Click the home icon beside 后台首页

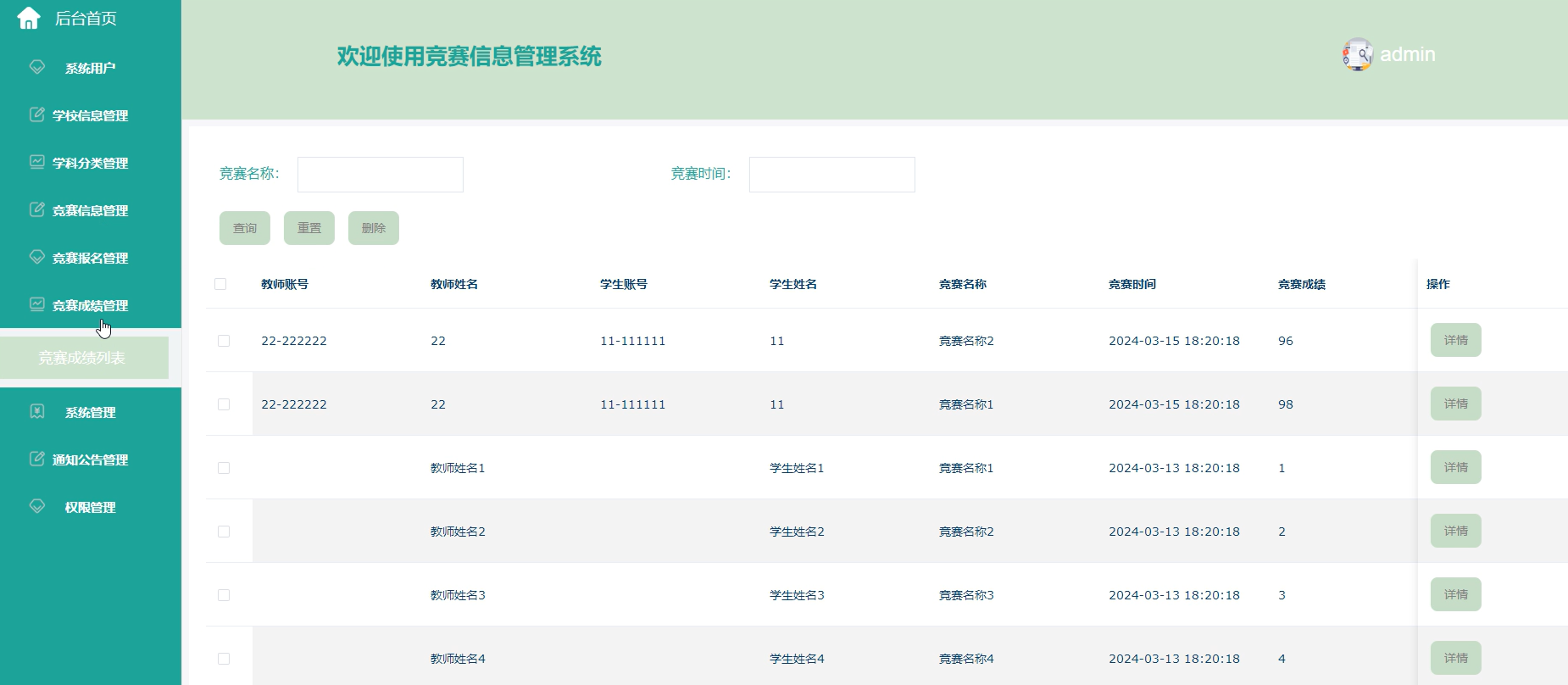[29, 18]
